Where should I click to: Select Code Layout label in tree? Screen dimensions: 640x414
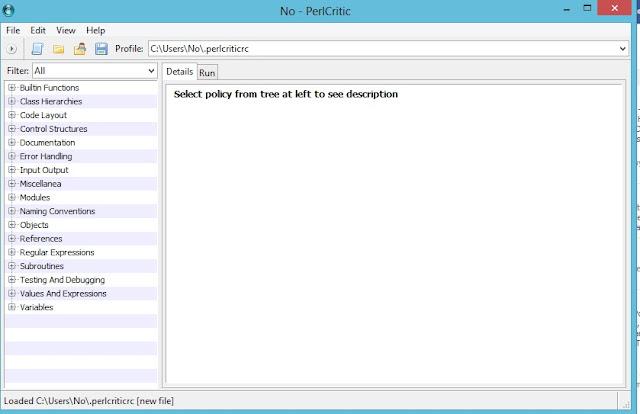(43, 115)
